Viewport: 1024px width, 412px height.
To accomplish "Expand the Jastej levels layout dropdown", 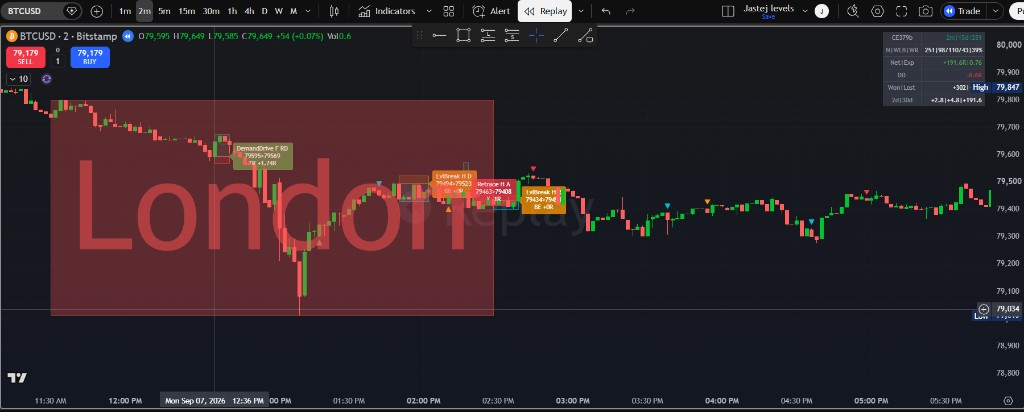I will pyautogui.click(x=805, y=11).
